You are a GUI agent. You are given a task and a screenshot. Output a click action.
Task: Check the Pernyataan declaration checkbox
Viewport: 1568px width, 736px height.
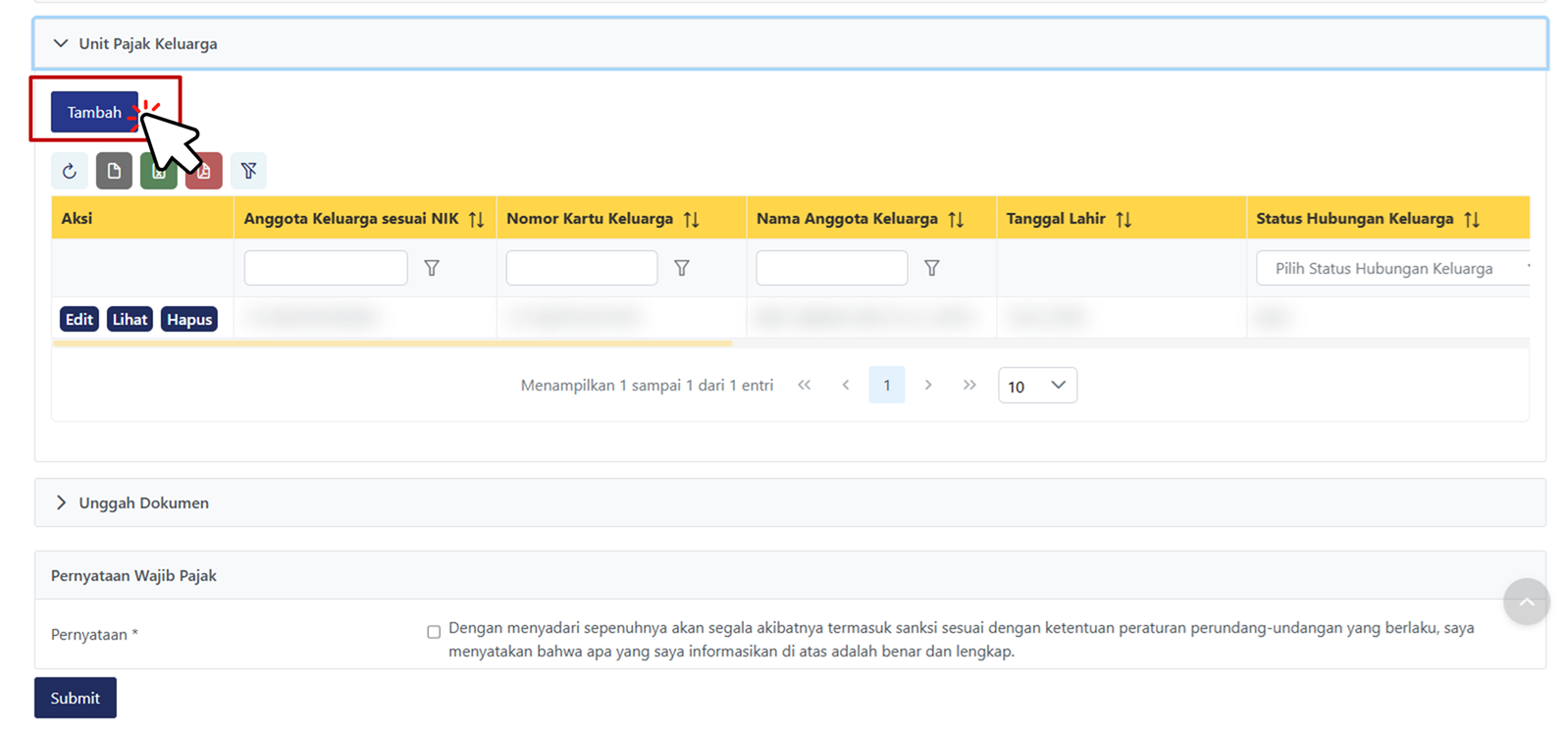click(x=434, y=632)
